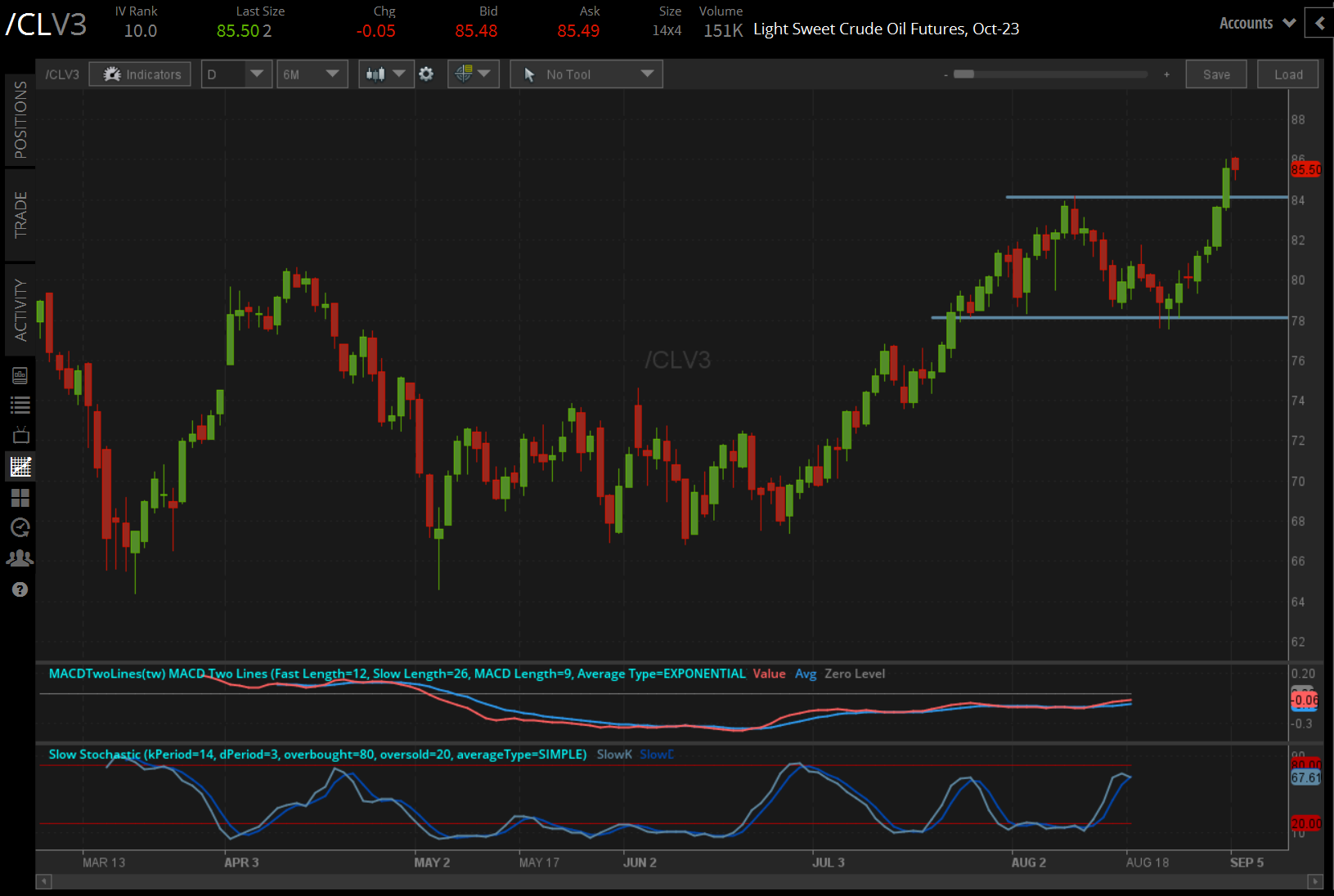Open the crosshair cursor mode dropdown
This screenshot has height=896, width=1334.
point(474,74)
